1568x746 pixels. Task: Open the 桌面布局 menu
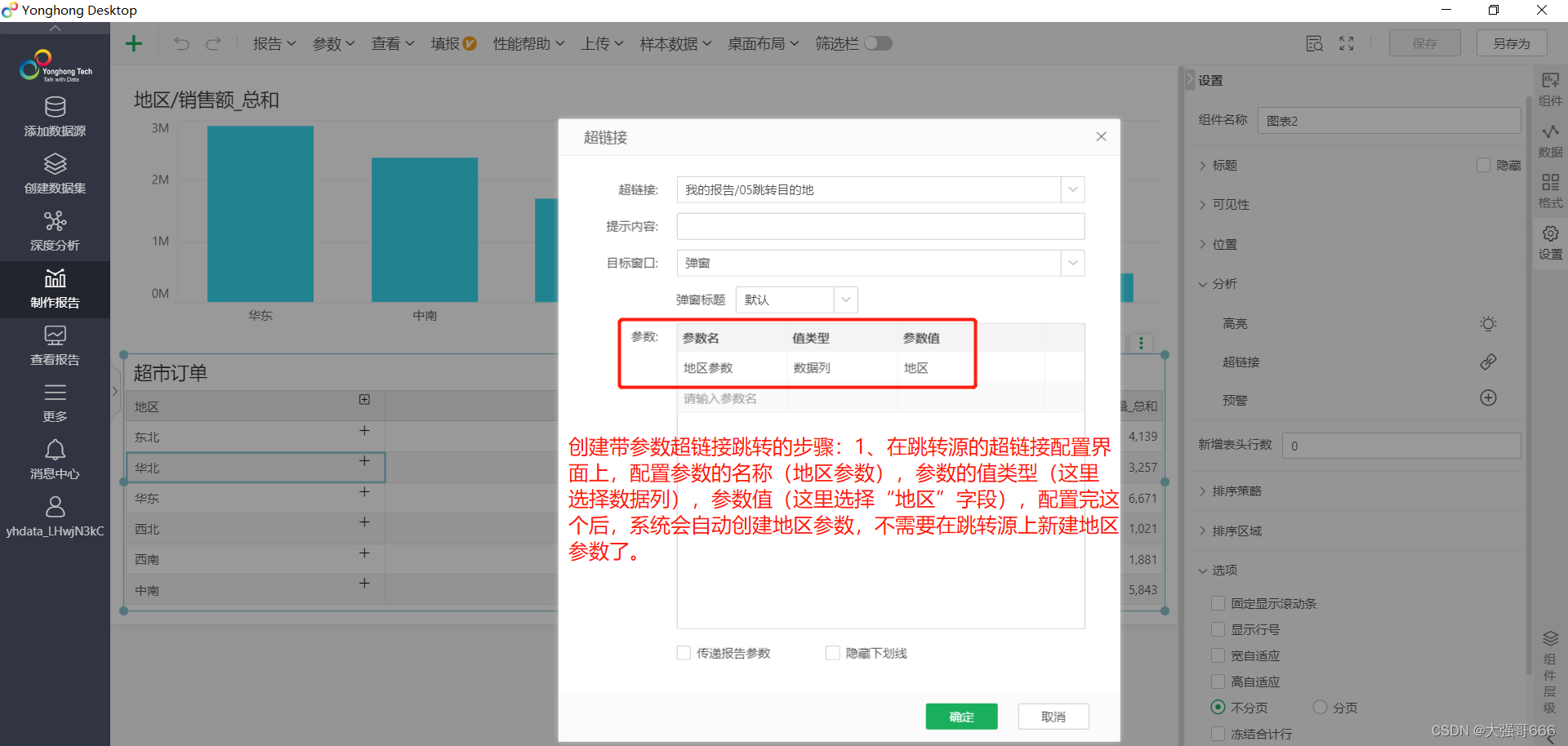(763, 43)
